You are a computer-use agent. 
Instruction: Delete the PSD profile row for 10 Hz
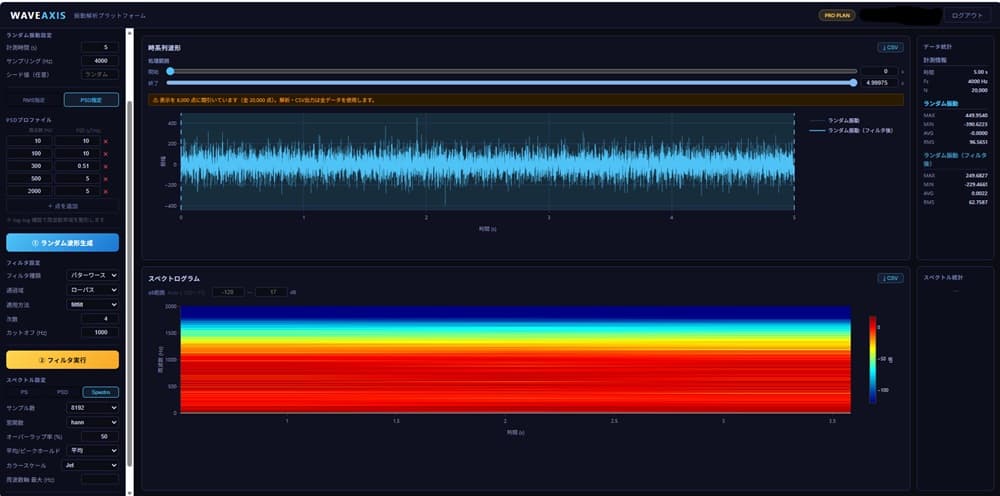[x=106, y=142]
